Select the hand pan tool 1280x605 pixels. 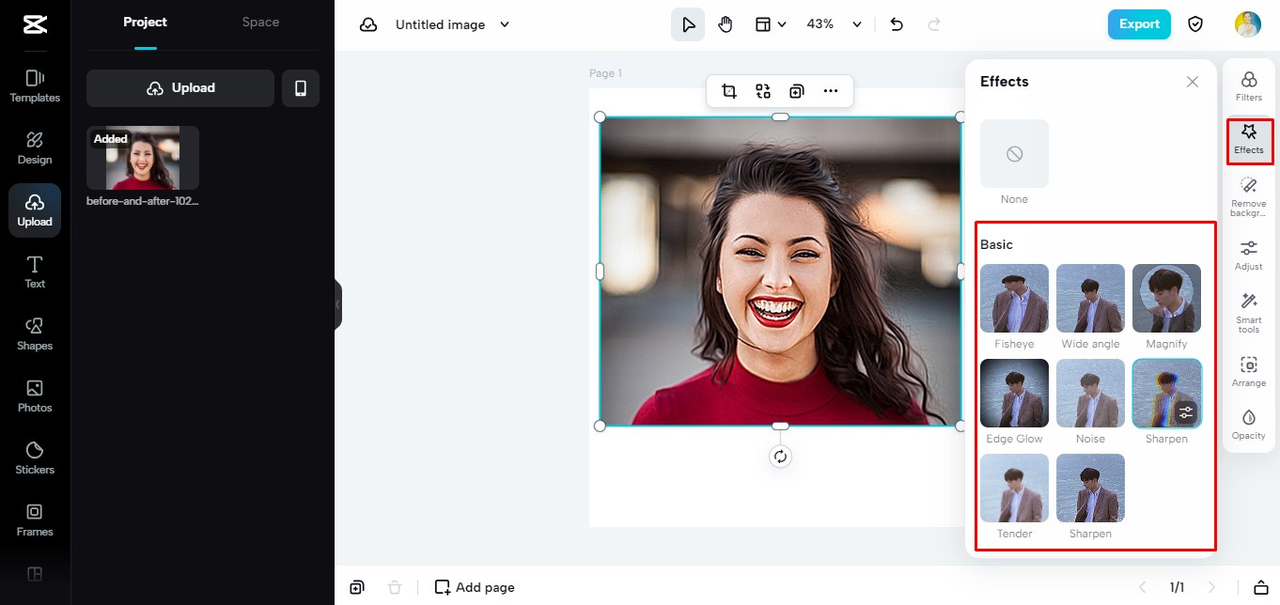click(x=725, y=25)
